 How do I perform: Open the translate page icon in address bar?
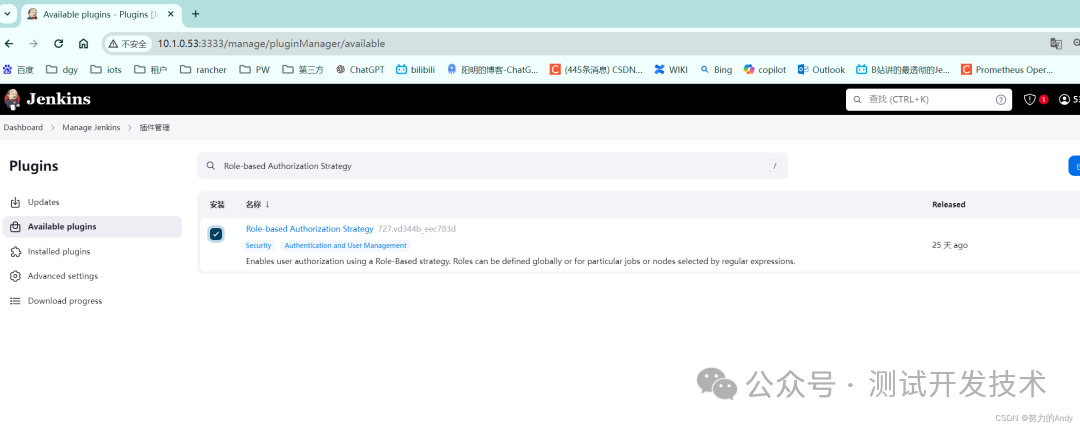click(x=1055, y=43)
